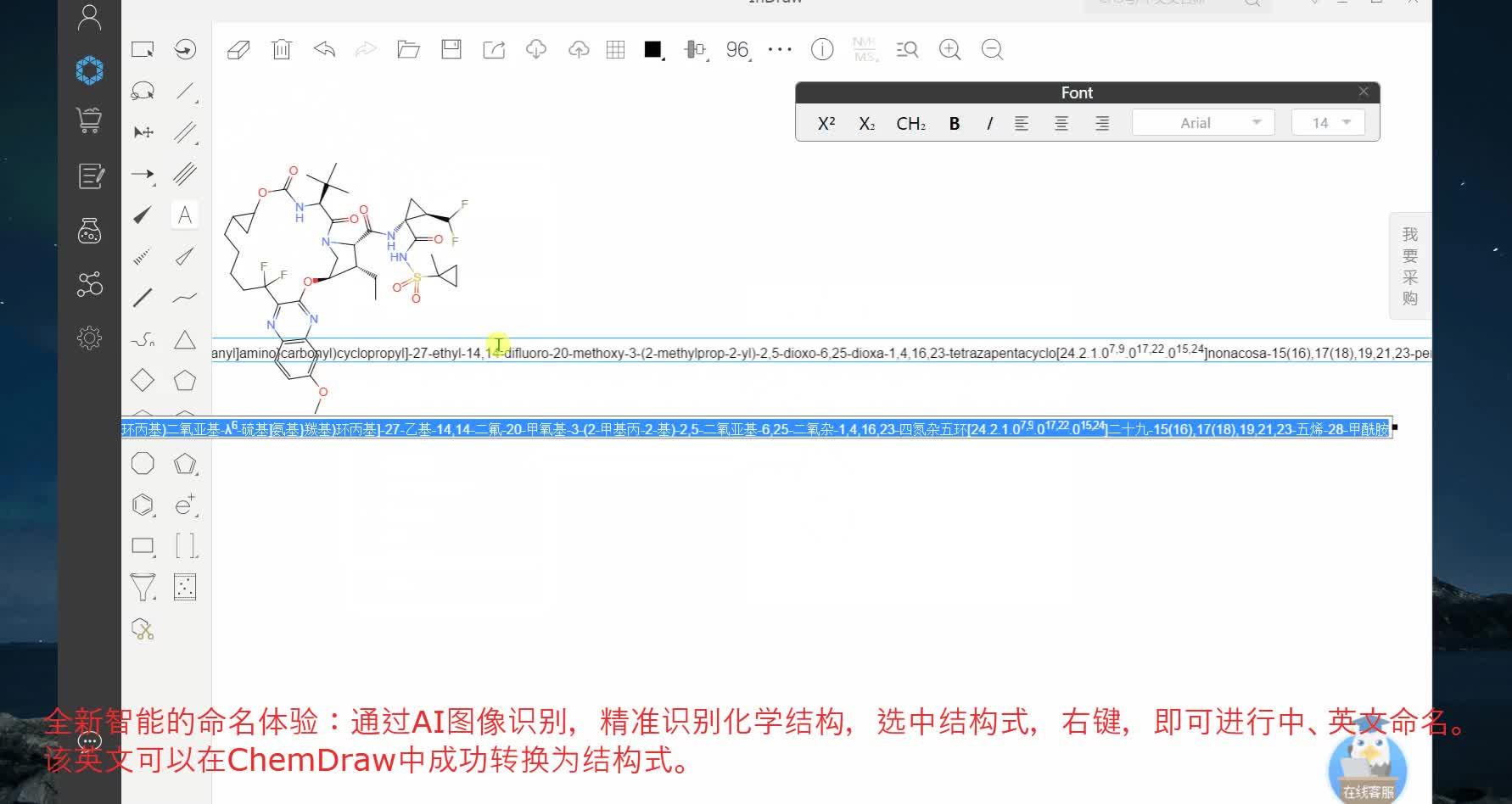The height and width of the screenshot is (804, 1512).
Task: Toggle italic formatting in Font panel
Action: (988, 123)
